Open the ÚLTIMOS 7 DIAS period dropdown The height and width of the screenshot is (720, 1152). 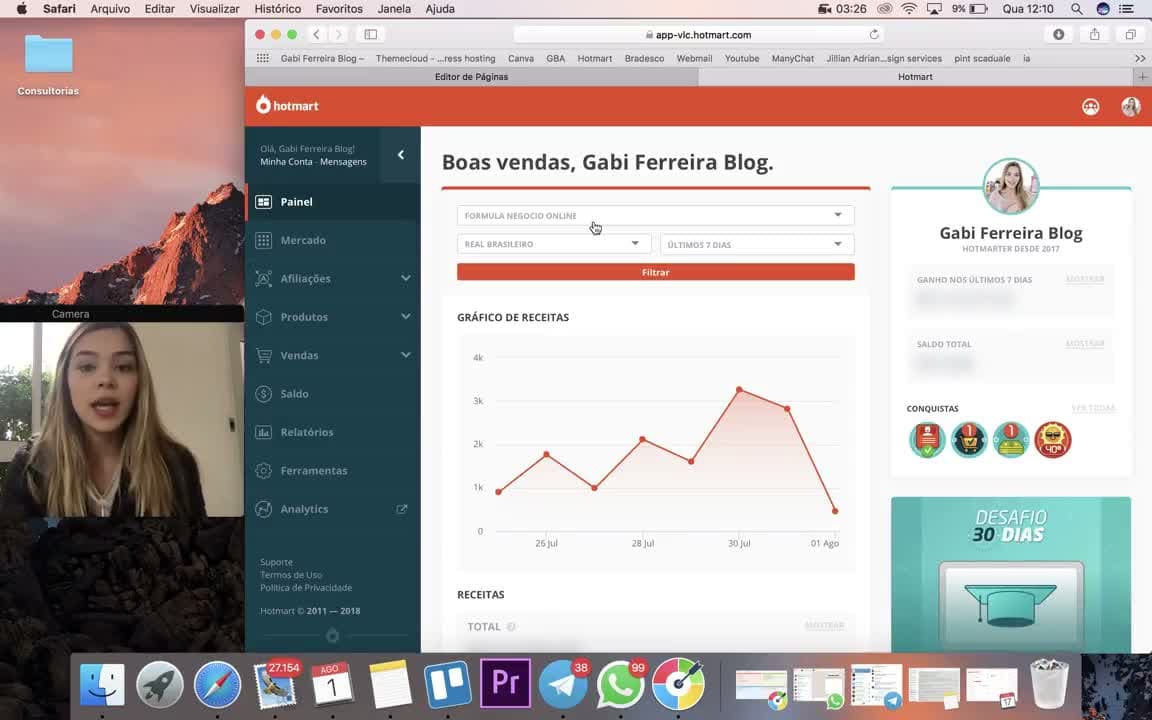[757, 244]
